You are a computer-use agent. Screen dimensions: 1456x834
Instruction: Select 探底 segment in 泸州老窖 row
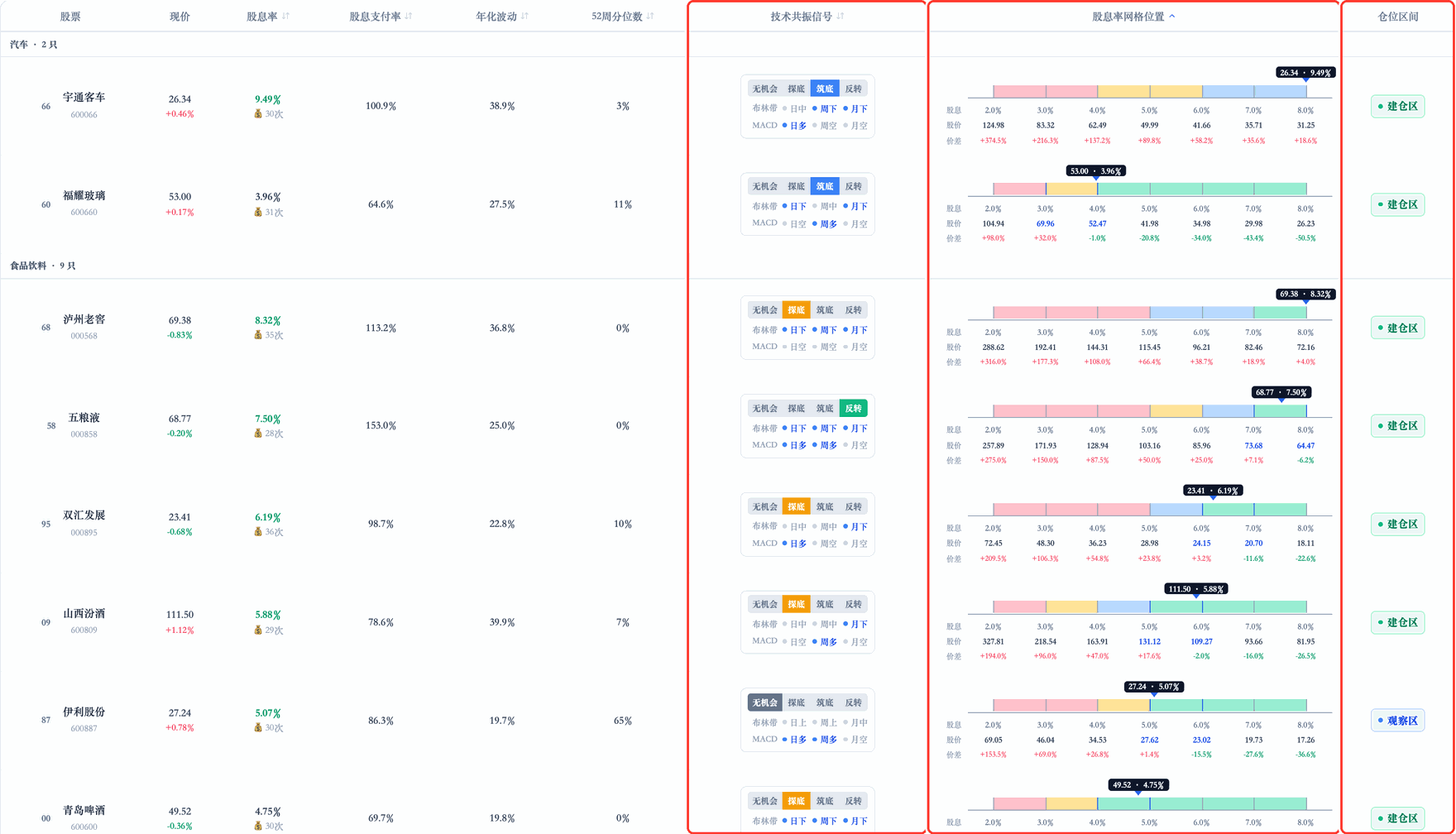coord(796,310)
